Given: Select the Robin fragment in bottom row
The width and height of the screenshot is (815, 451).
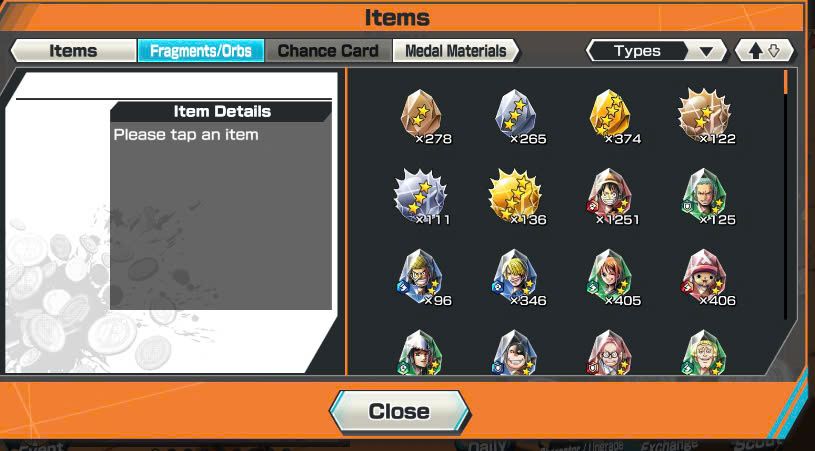Looking at the screenshot, I should tap(420, 352).
